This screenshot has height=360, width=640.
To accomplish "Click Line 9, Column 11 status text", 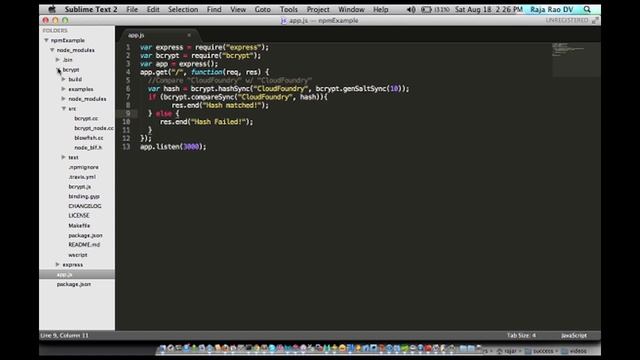I will tap(64, 335).
